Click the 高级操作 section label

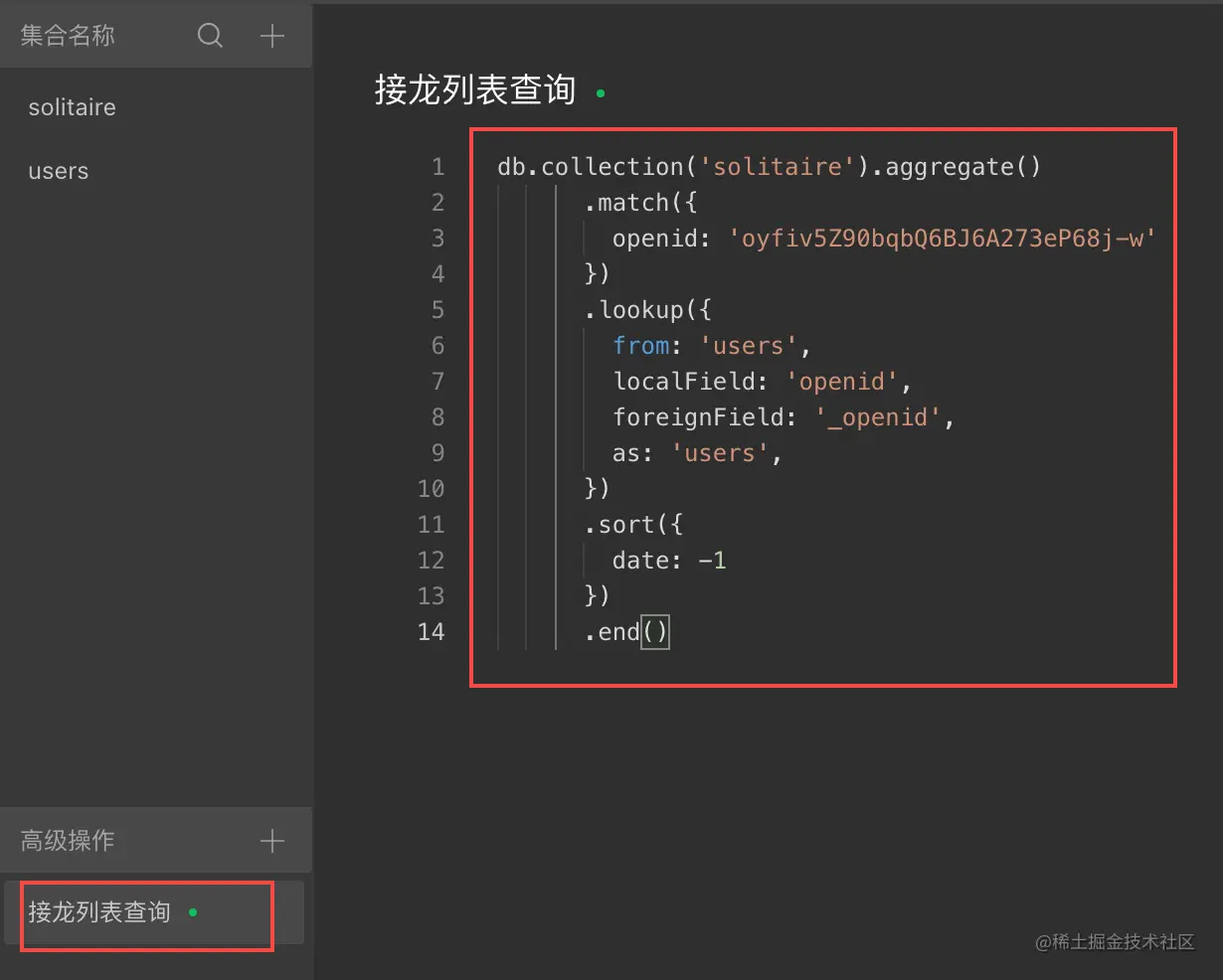point(68,841)
